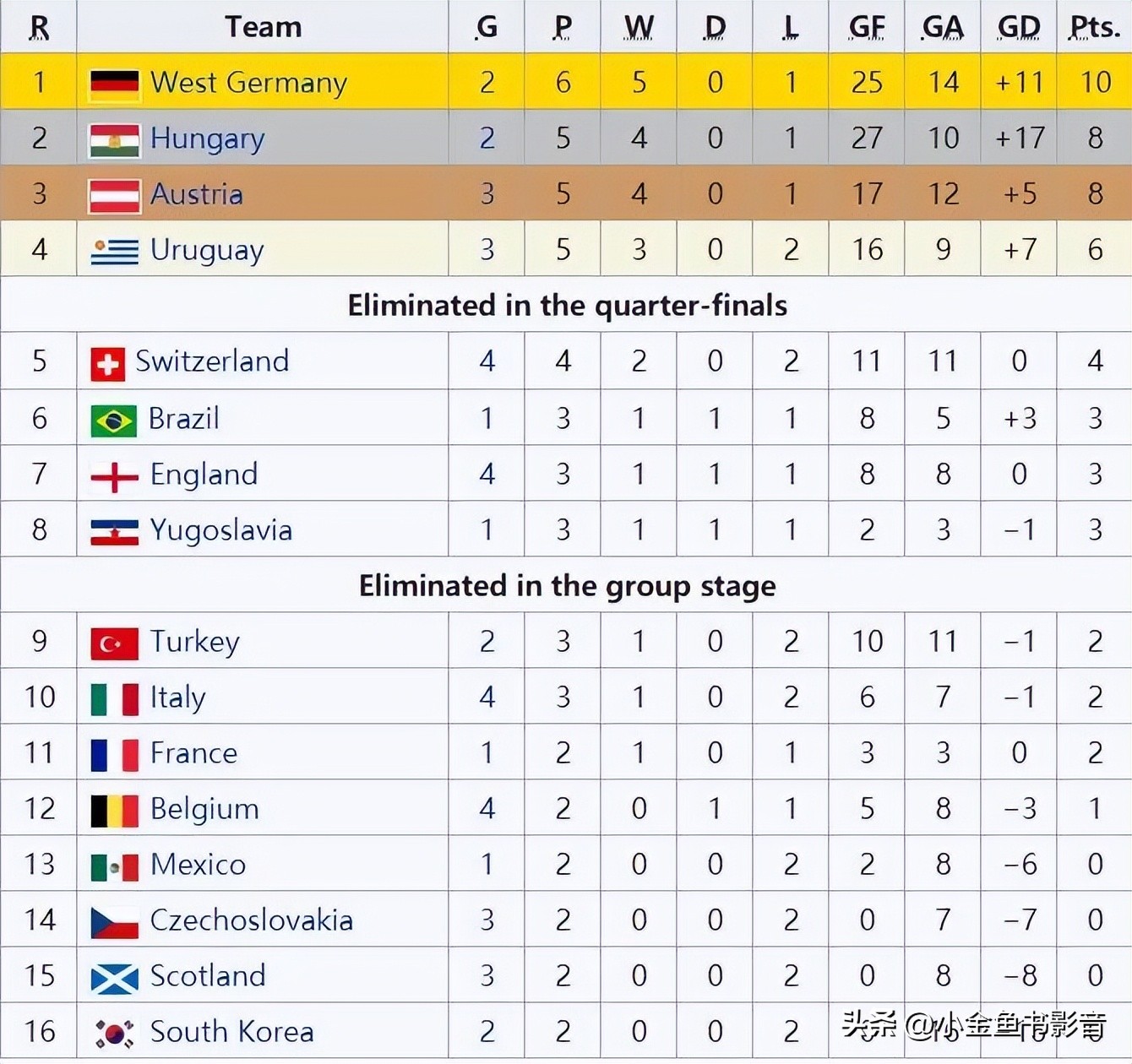Click the South Korea flag icon
This screenshot has height=1064, width=1132.
coord(114,1034)
